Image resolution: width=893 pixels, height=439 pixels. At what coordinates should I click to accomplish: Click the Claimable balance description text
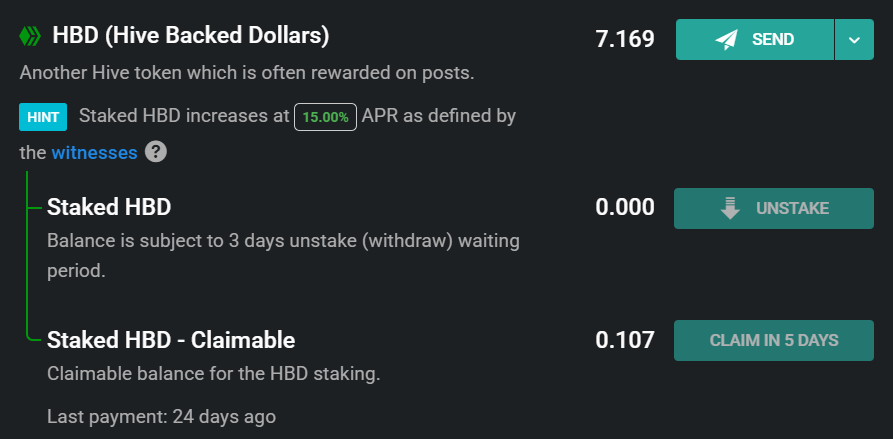point(214,374)
